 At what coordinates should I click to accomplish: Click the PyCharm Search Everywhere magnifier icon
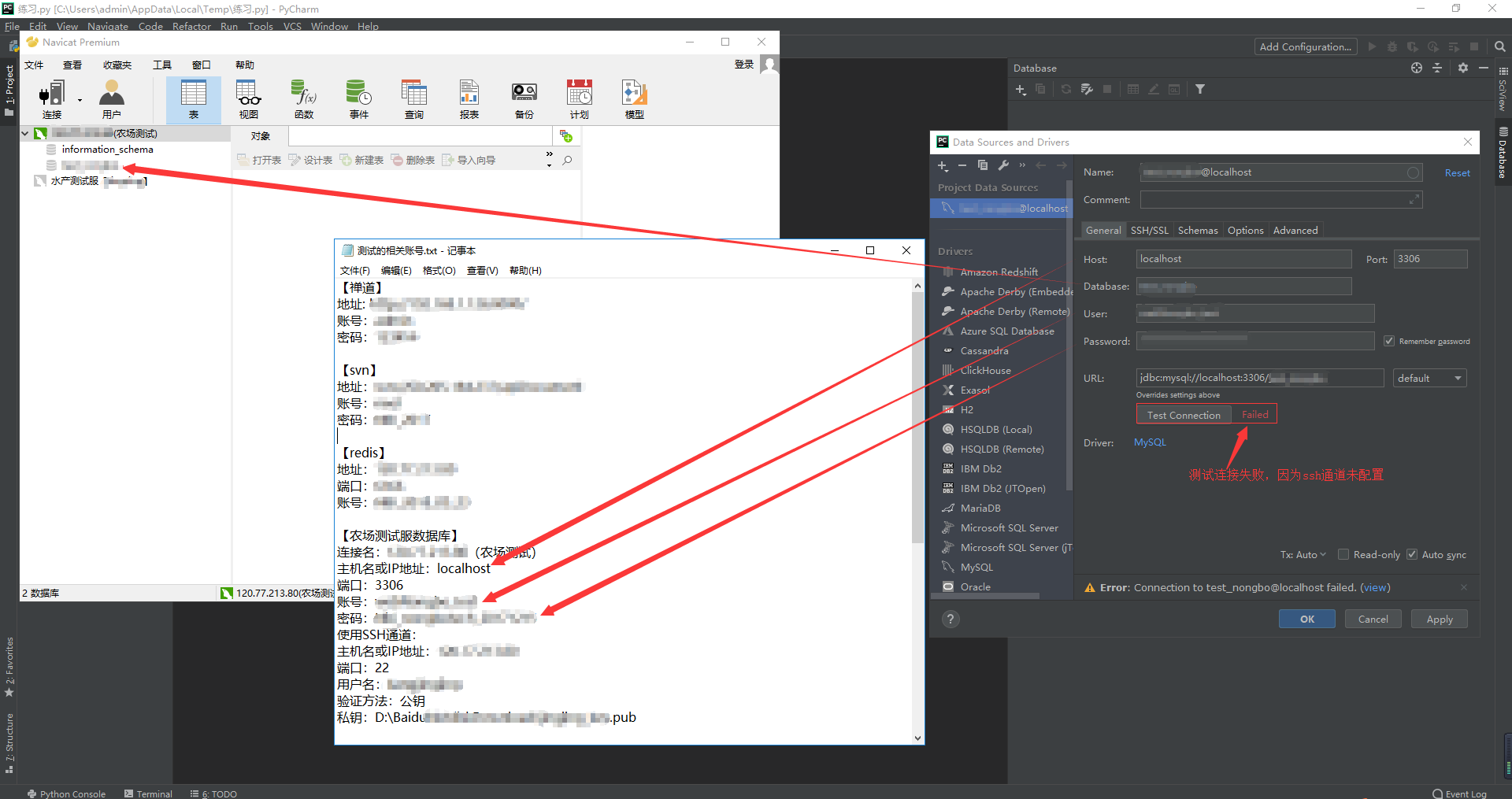pos(1500,46)
